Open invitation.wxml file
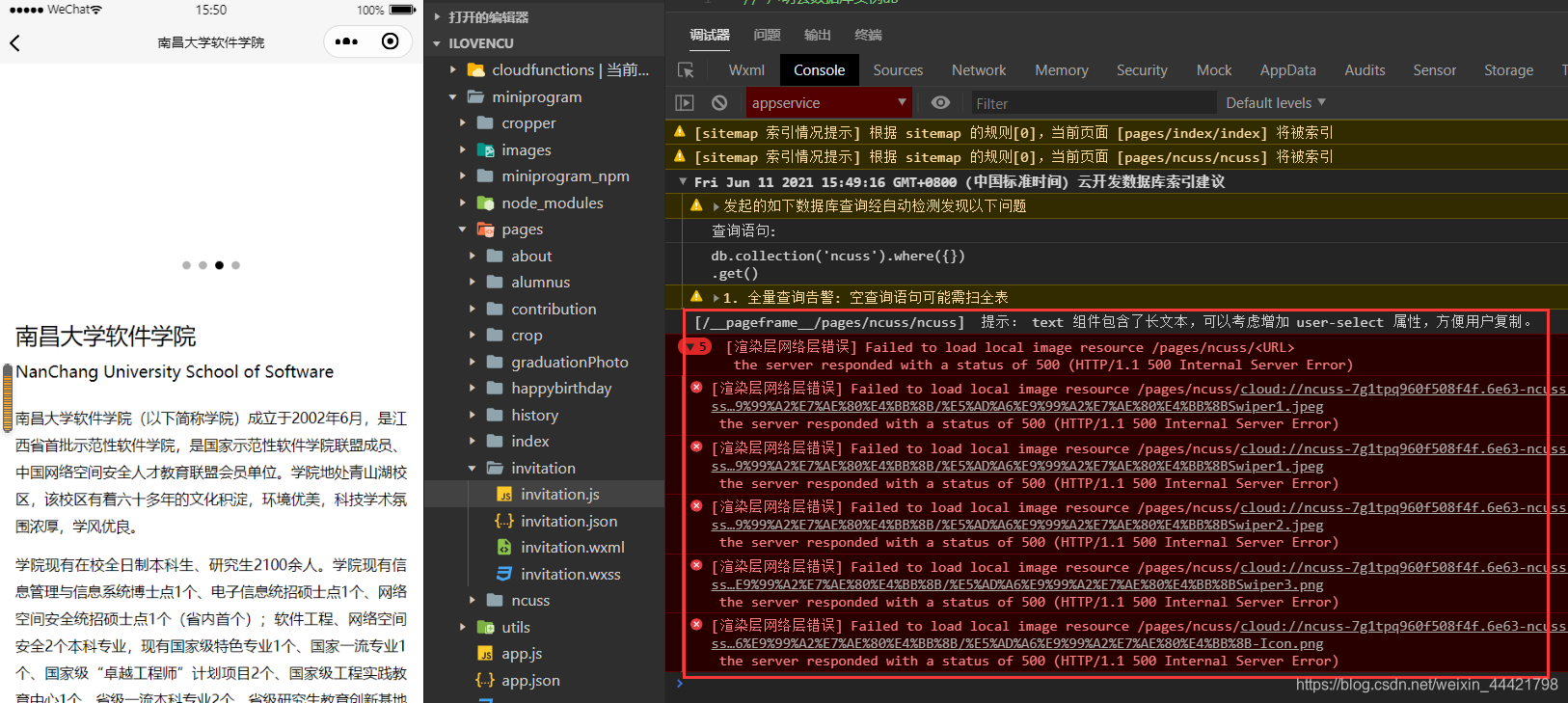Screen dimensions: 1568x703 [572, 547]
